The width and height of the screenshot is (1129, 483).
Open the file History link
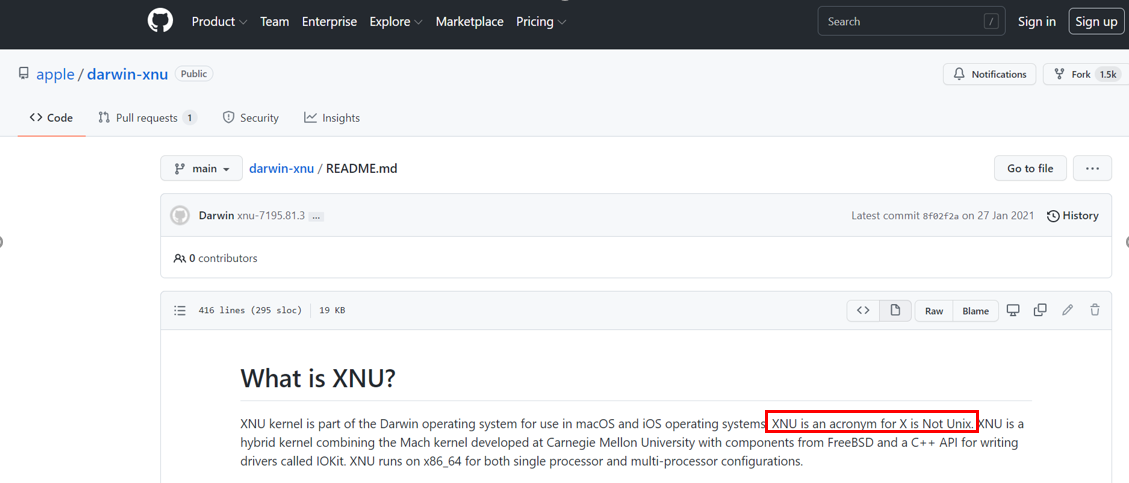[x=1073, y=215]
